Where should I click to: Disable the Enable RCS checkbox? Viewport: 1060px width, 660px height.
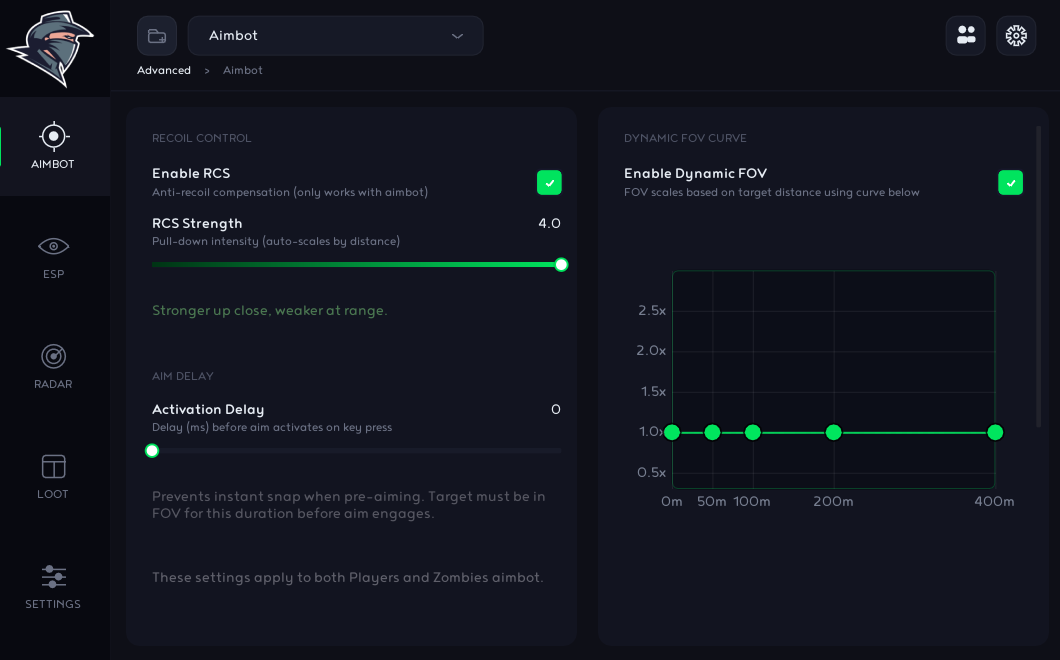(x=549, y=183)
